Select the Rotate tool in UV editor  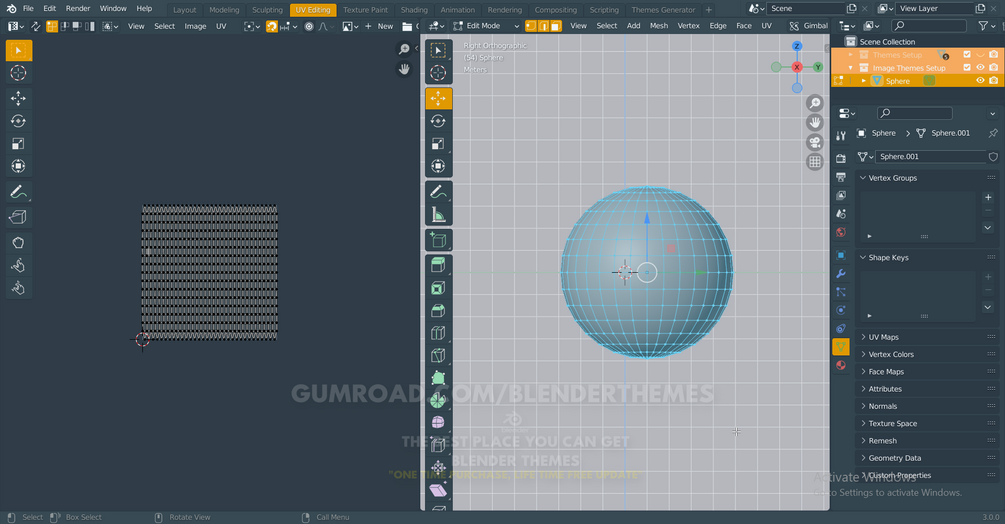(x=19, y=121)
